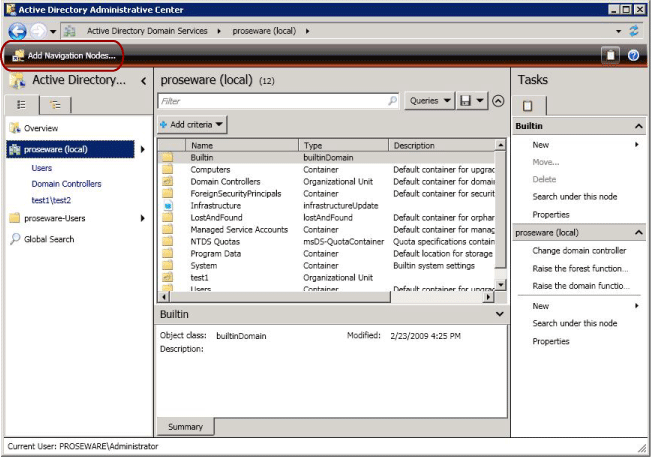
Task: Collapse proseware (local) tasks section
Action: pos(639,233)
